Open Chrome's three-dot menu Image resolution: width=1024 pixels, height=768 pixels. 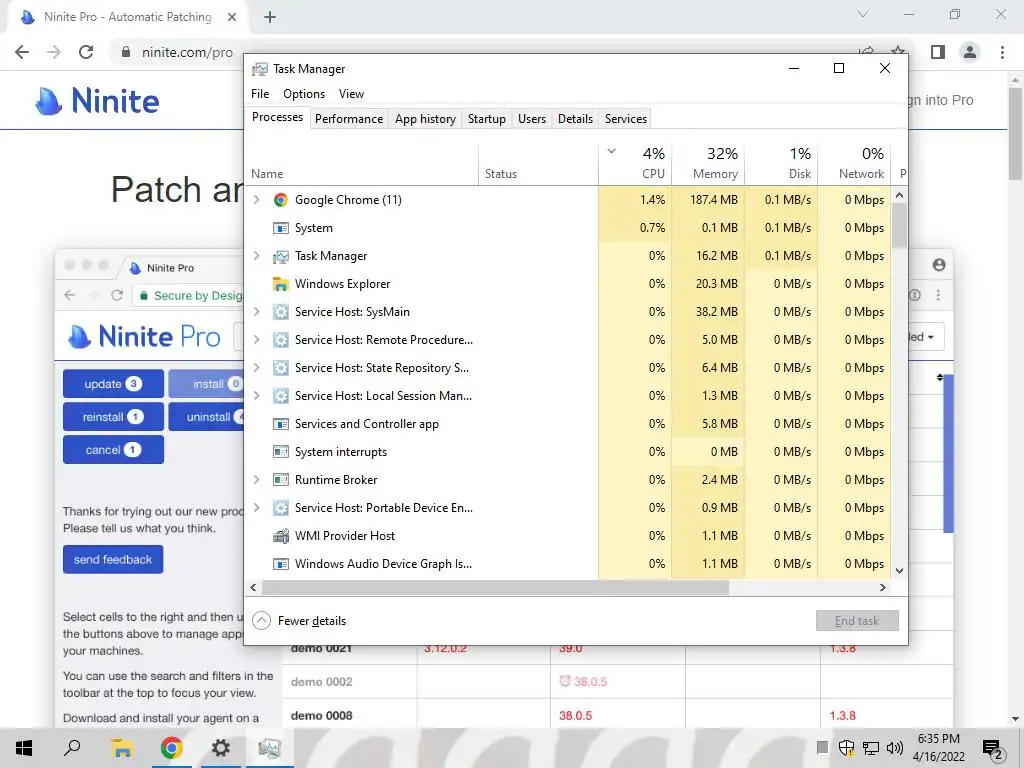[1002, 52]
